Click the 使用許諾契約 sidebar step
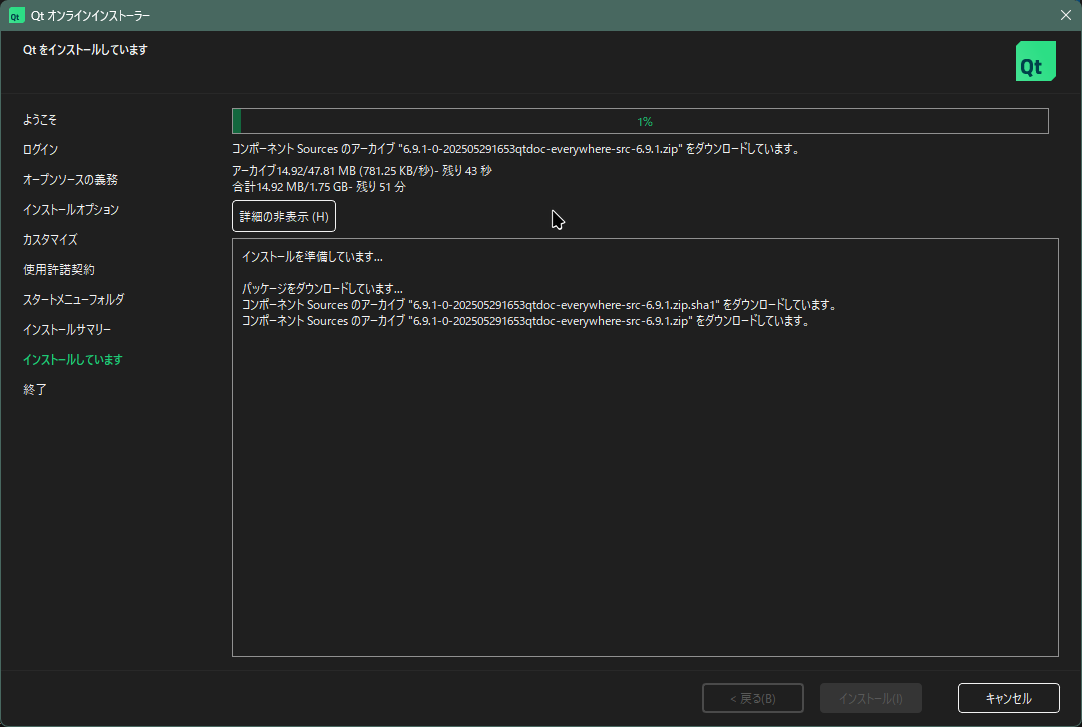Viewport: 1082px width, 727px height. [59, 270]
